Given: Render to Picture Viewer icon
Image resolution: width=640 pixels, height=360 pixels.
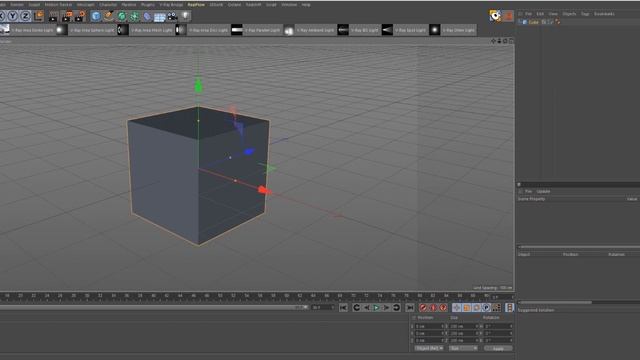Looking at the screenshot, I should 66,16.
